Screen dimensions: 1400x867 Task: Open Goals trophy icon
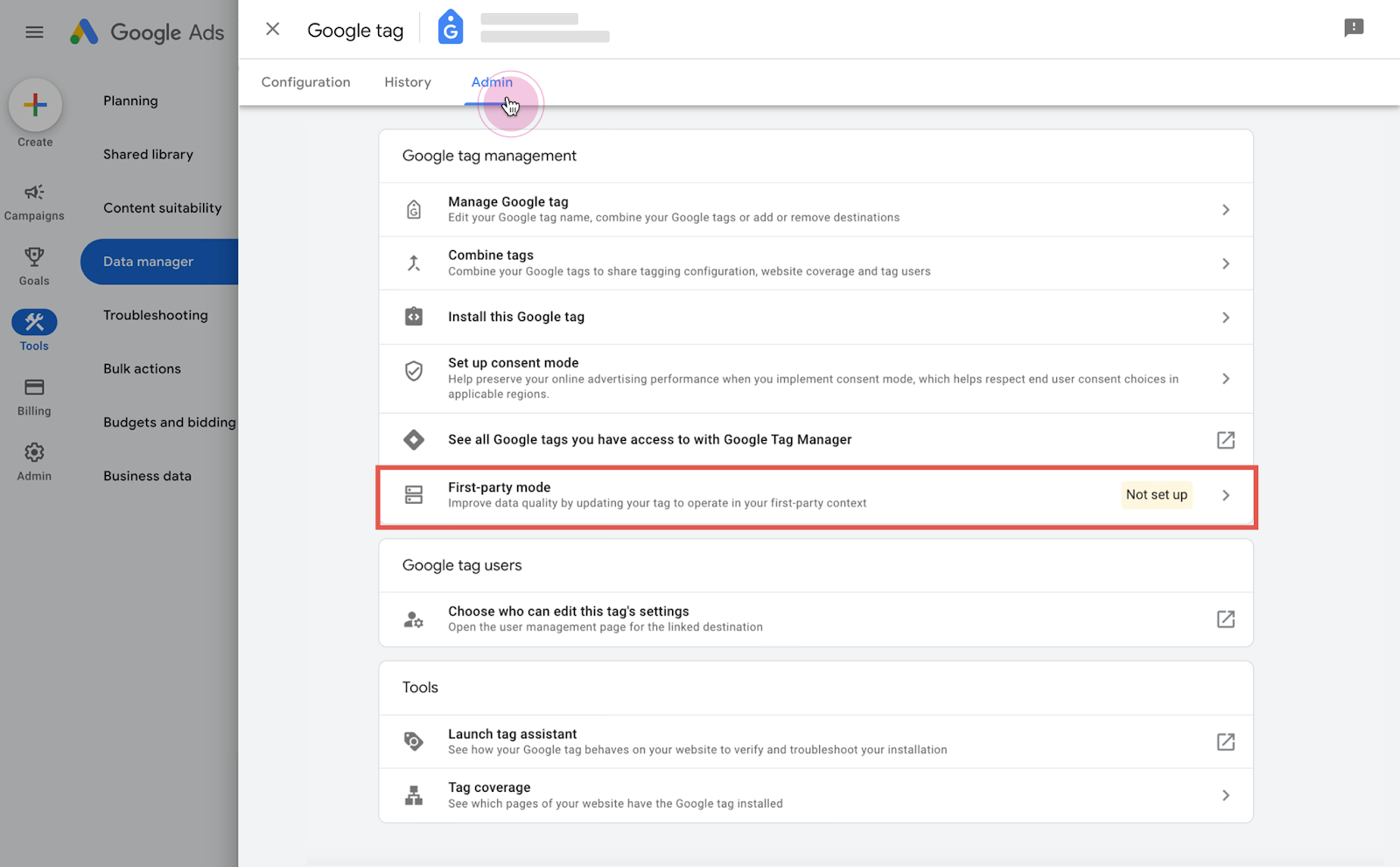pyautogui.click(x=34, y=257)
